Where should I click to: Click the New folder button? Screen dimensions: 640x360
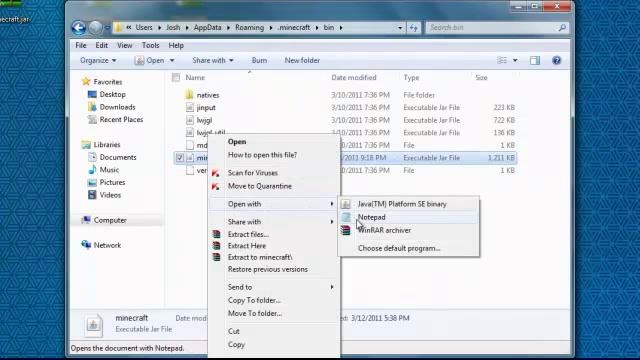click(x=302, y=60)
